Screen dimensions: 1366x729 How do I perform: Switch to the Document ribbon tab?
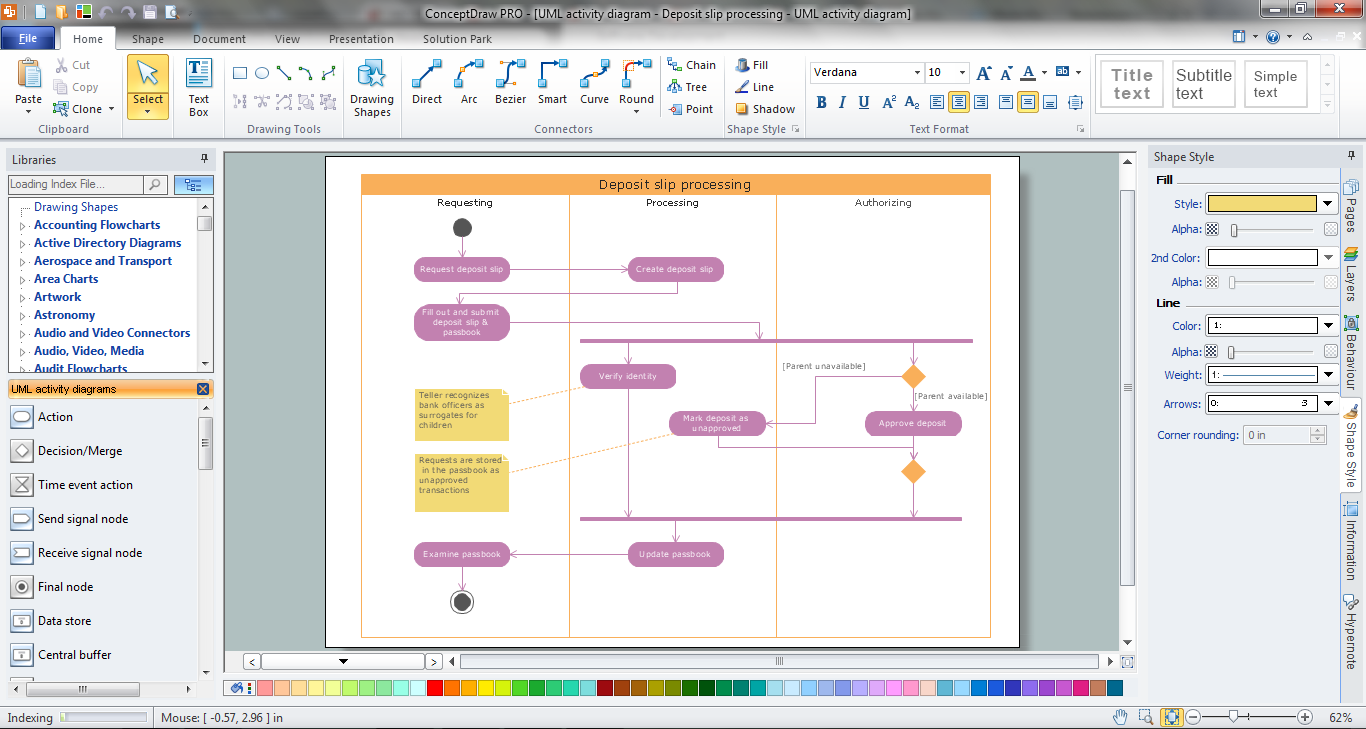[x=219, y=39]
